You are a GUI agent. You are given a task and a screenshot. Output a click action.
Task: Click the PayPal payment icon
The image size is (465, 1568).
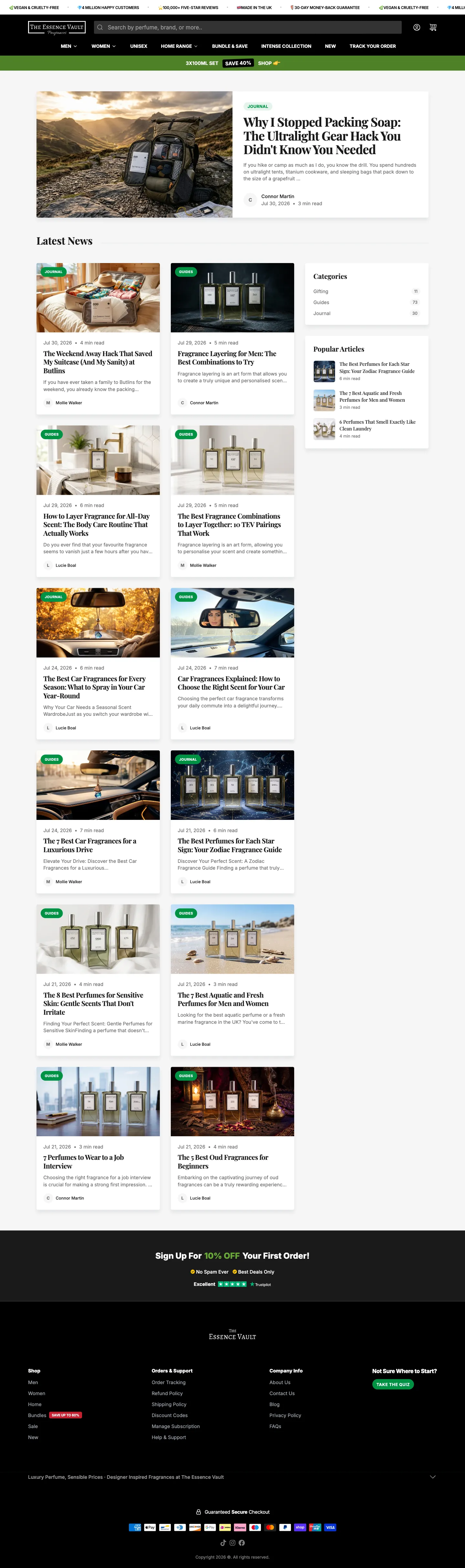[x=285, y=1527]
